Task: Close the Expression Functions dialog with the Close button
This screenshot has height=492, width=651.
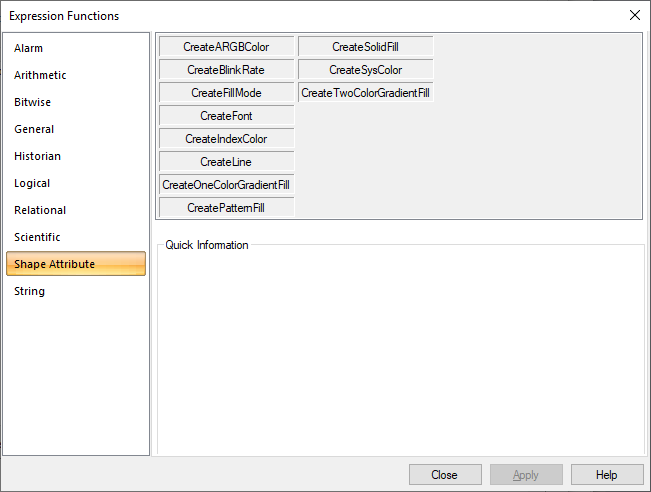Action: point(445,475)
